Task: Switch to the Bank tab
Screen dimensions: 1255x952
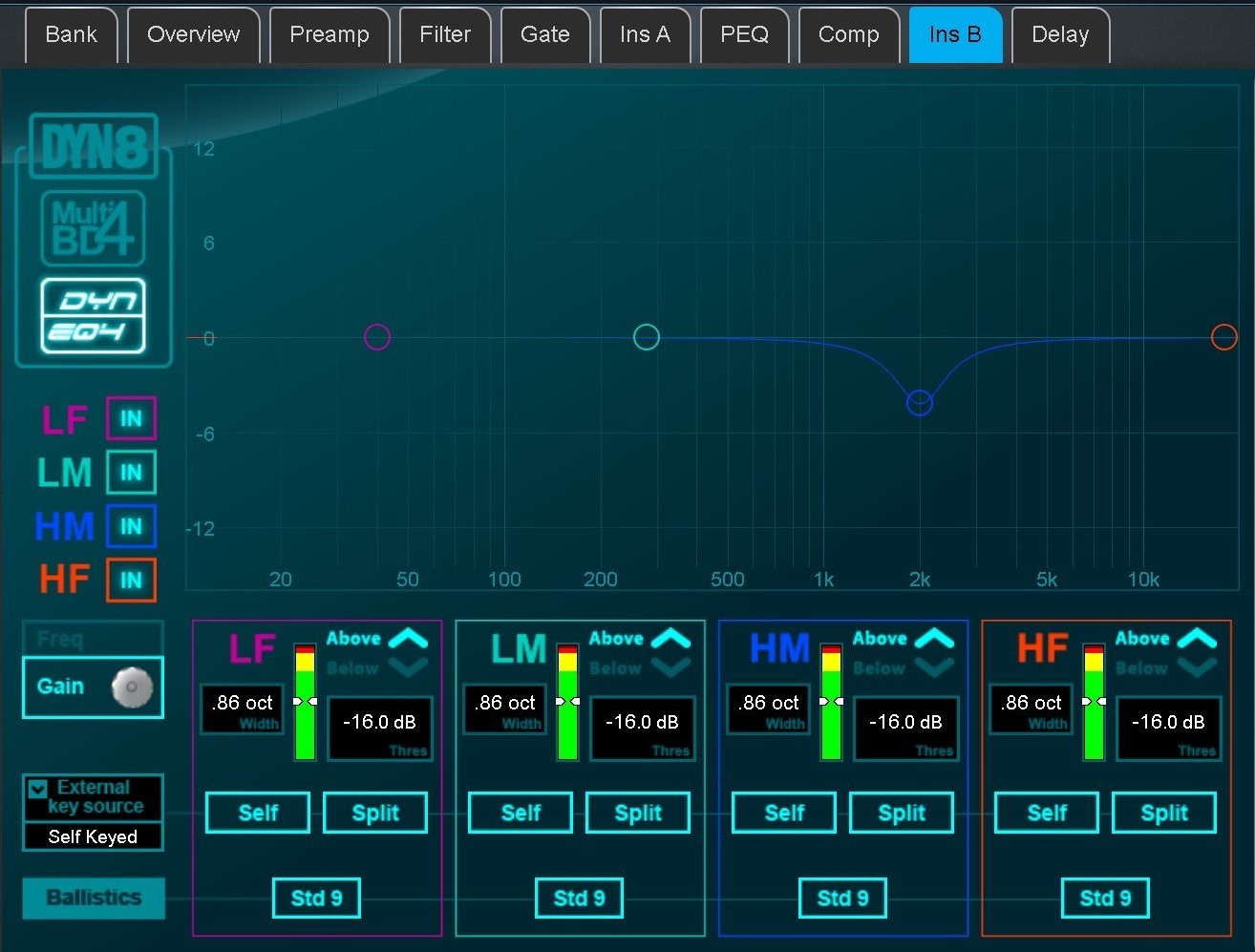Action: tap(72, 35)
